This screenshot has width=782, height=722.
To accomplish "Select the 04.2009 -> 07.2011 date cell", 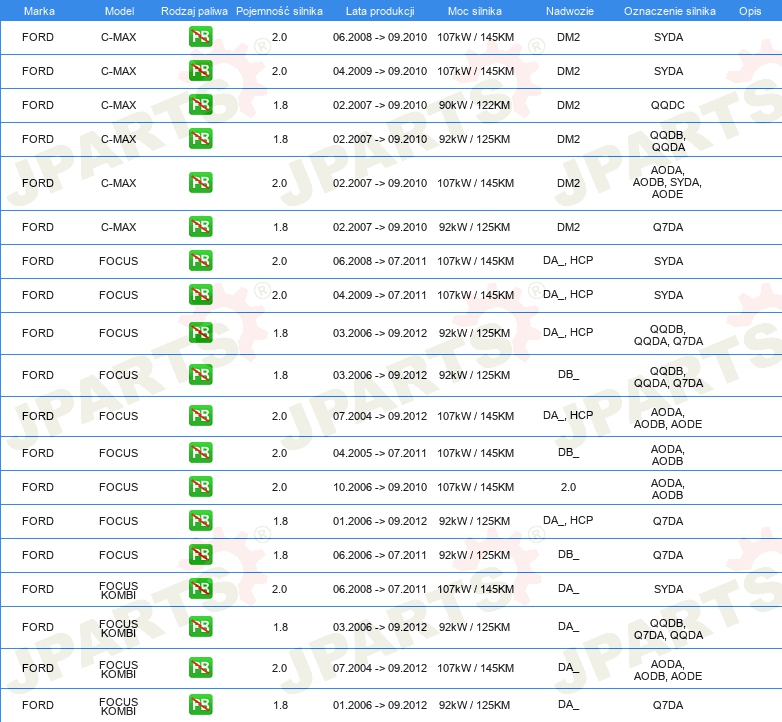I will [x=380, y=295].
